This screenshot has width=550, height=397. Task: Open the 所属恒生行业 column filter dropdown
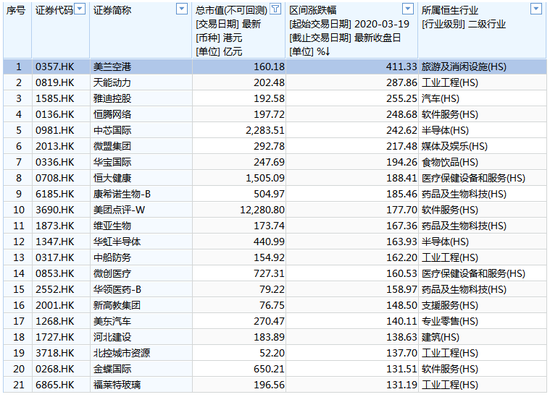(536, 9)
